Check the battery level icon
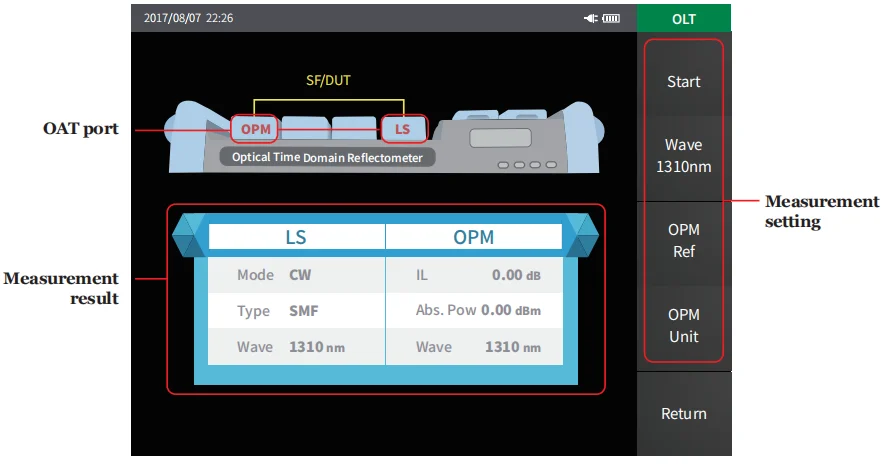This screenshot has width=884, height=464. (611, 19)
